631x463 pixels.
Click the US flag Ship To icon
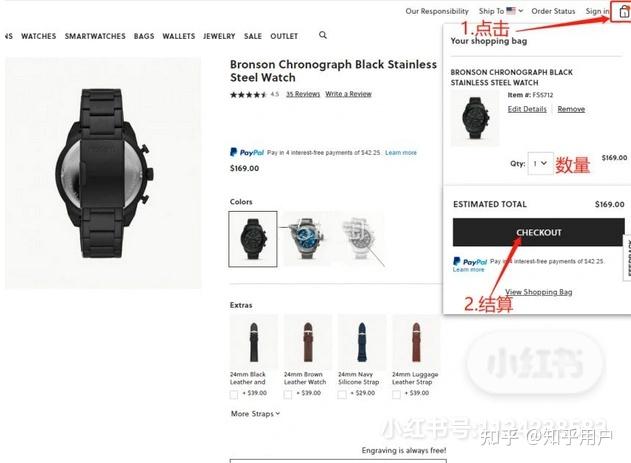511,11
